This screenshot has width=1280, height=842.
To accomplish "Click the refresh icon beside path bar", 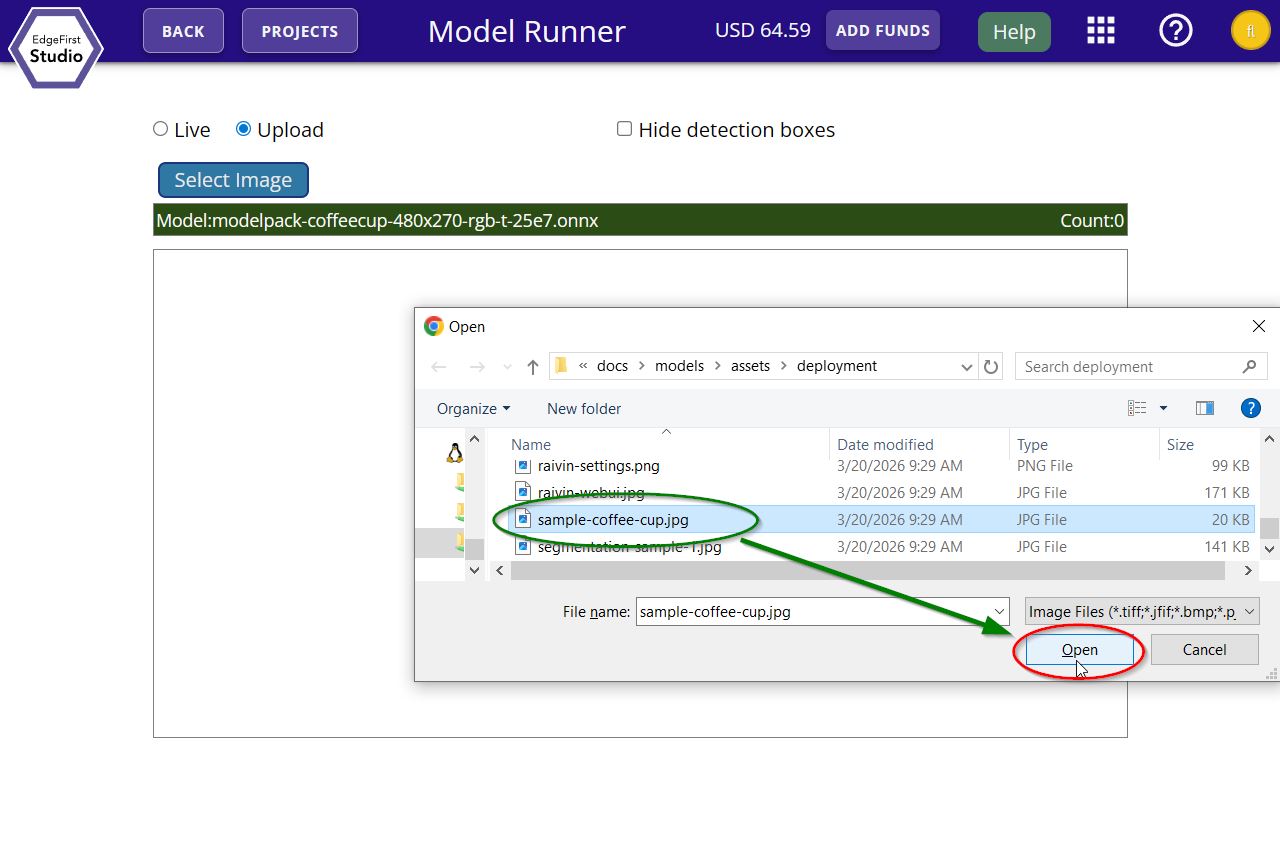I will pos(991,367).
